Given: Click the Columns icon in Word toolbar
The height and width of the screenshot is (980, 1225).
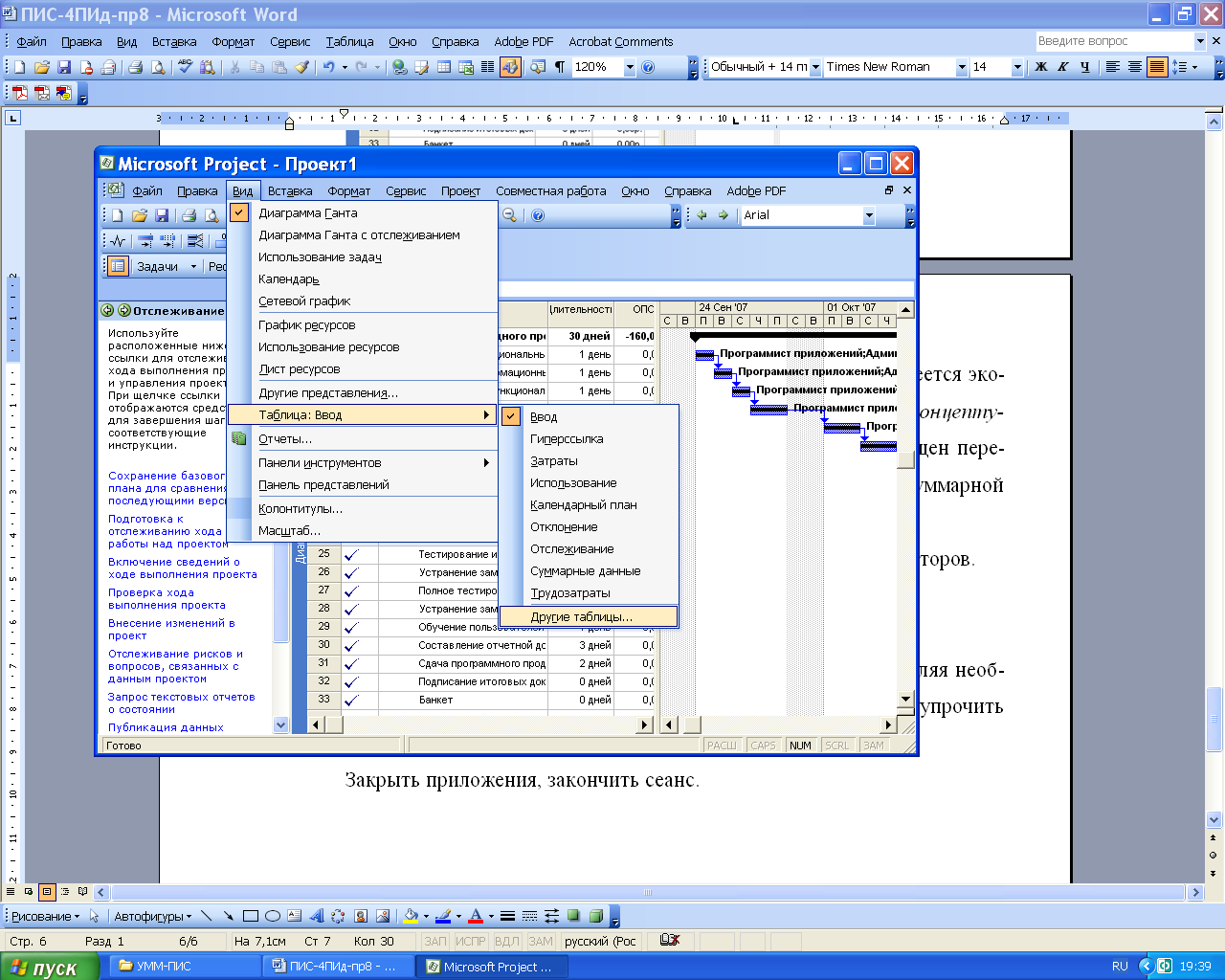Looking at the screenshot, I should pyautogui.click(x=488, y=67).
